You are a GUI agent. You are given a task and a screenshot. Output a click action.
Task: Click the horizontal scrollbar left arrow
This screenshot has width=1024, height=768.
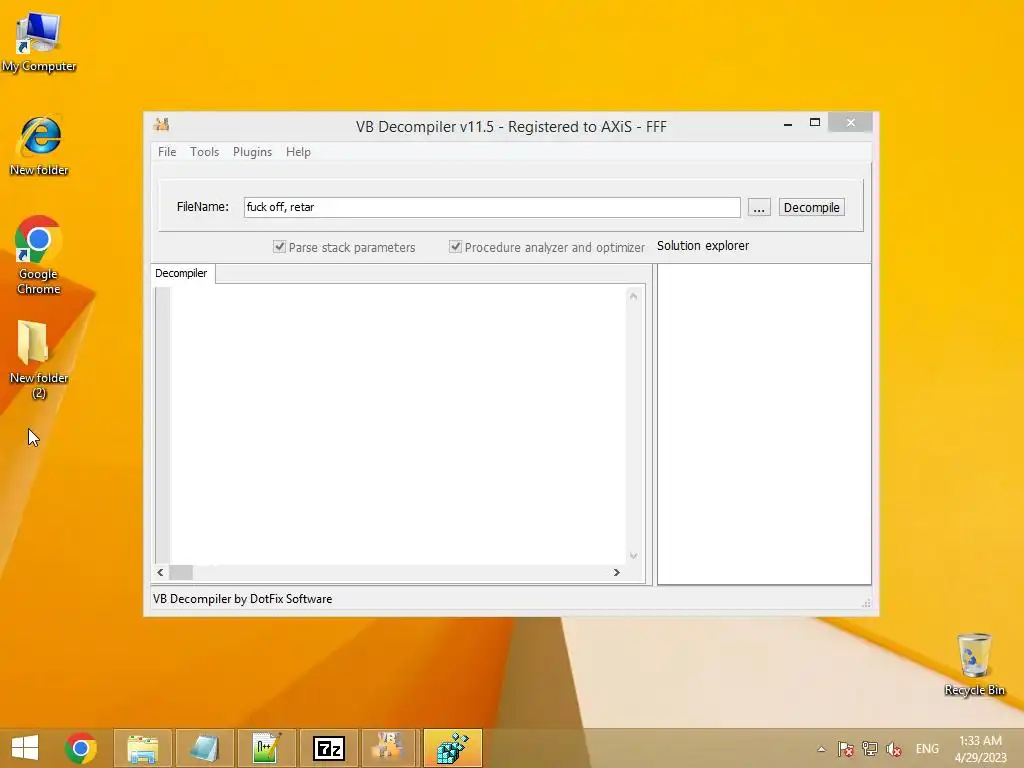(161, 572)
